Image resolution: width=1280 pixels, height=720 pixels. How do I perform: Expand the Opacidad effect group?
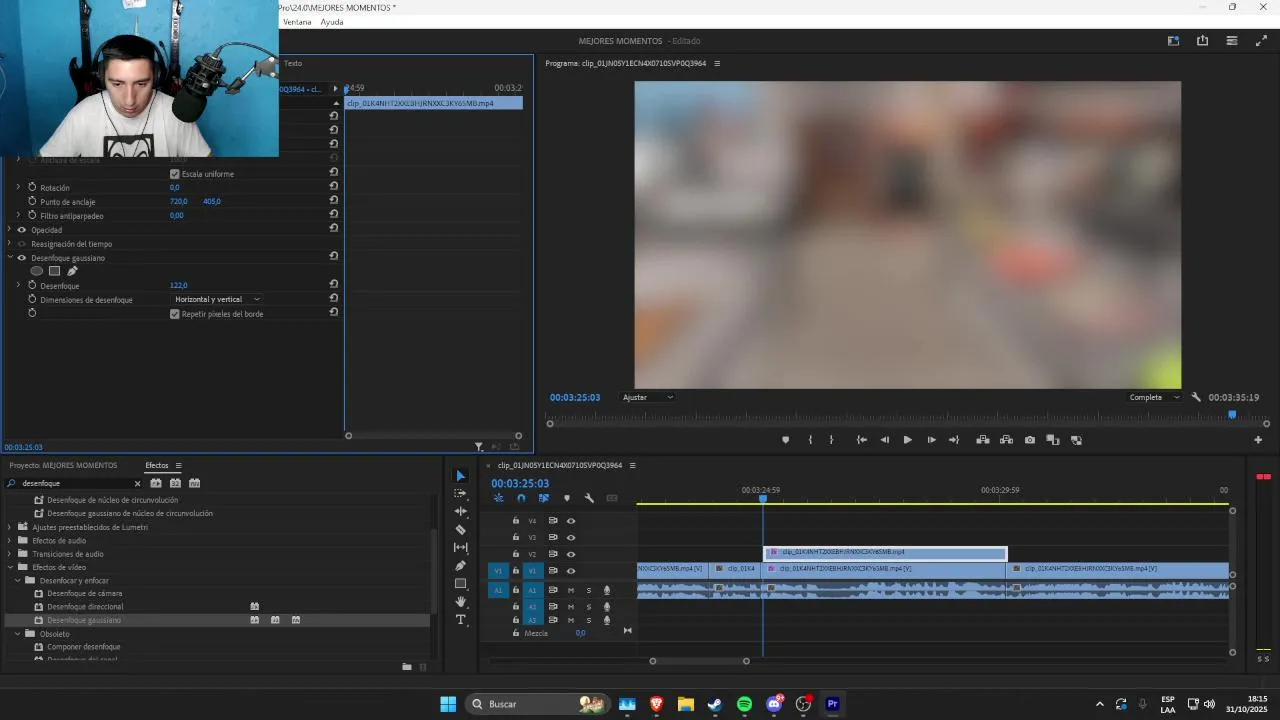tap(9, 230)
